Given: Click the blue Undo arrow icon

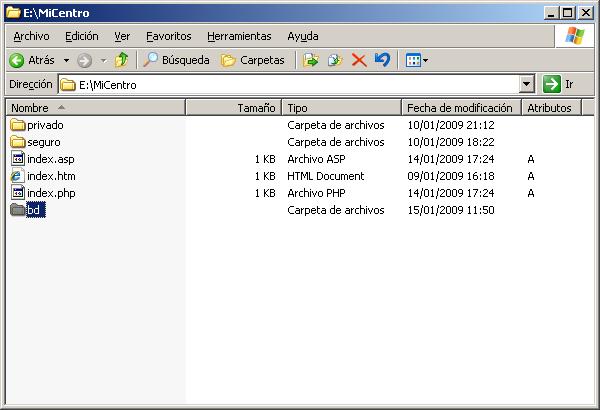Looking at the screenshot, I should click(382, 60).
